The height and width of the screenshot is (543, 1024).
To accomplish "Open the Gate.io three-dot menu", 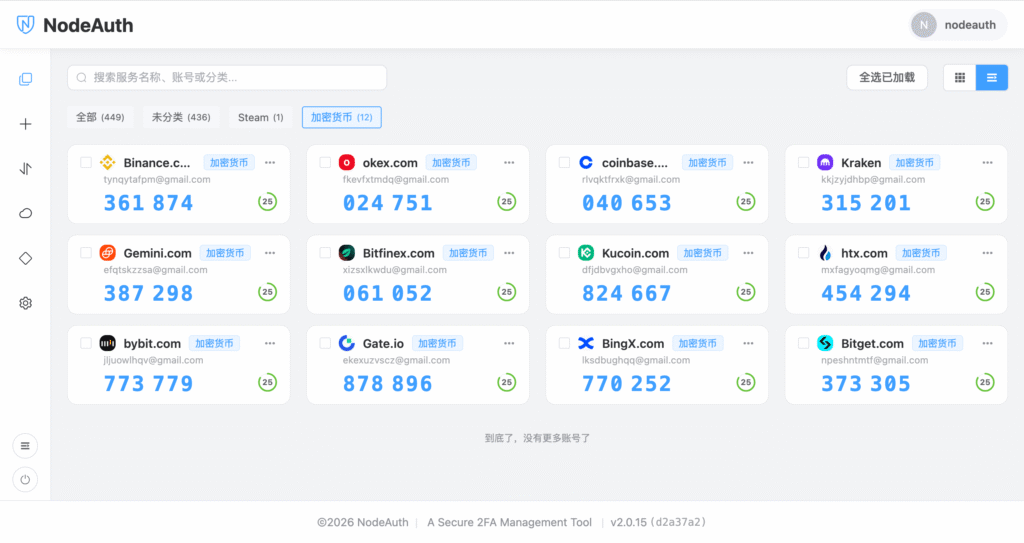I will pyautogui.click(x=509, y=343).
